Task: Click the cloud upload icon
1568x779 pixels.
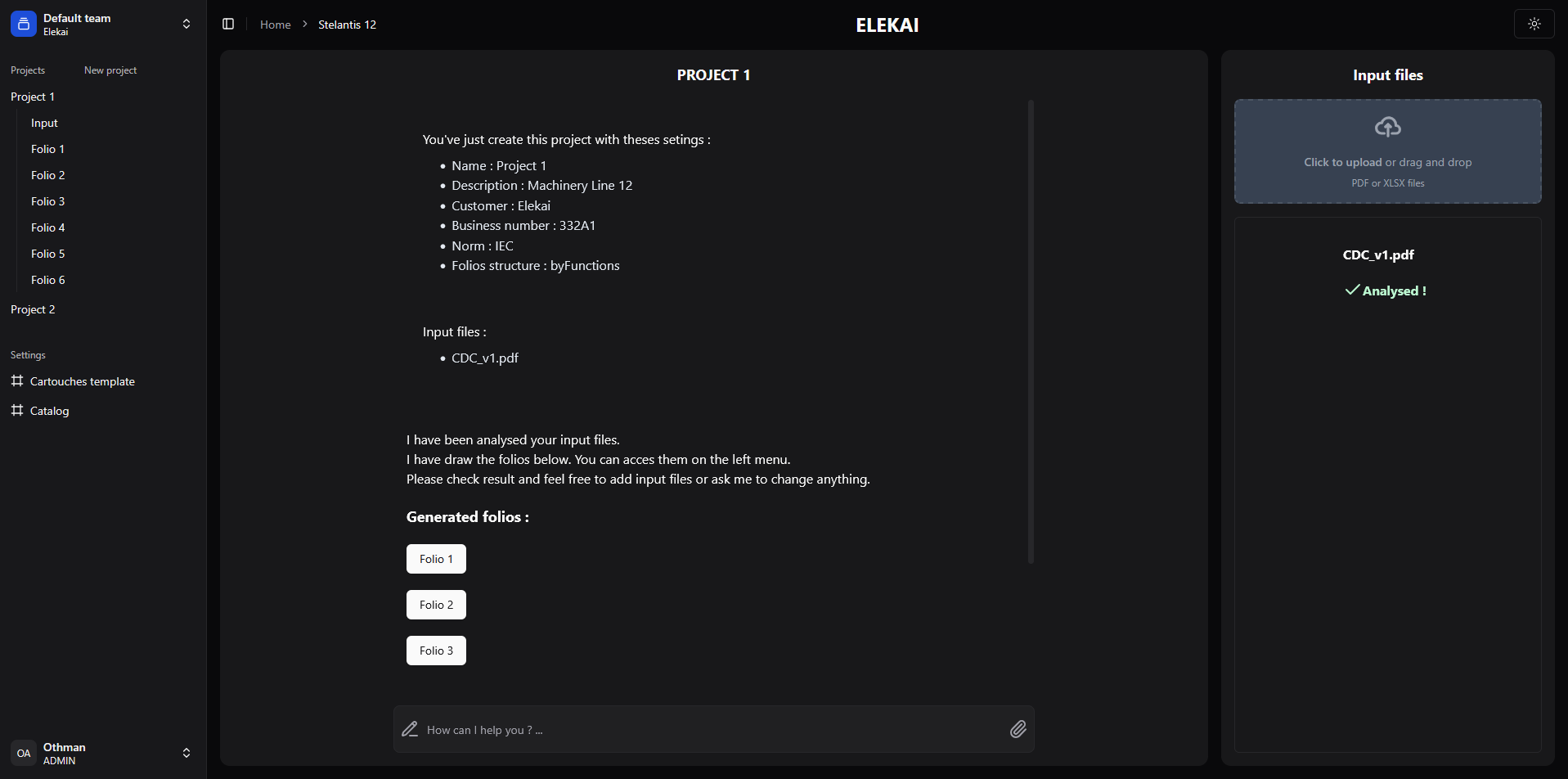Action: pos(1387,127)
